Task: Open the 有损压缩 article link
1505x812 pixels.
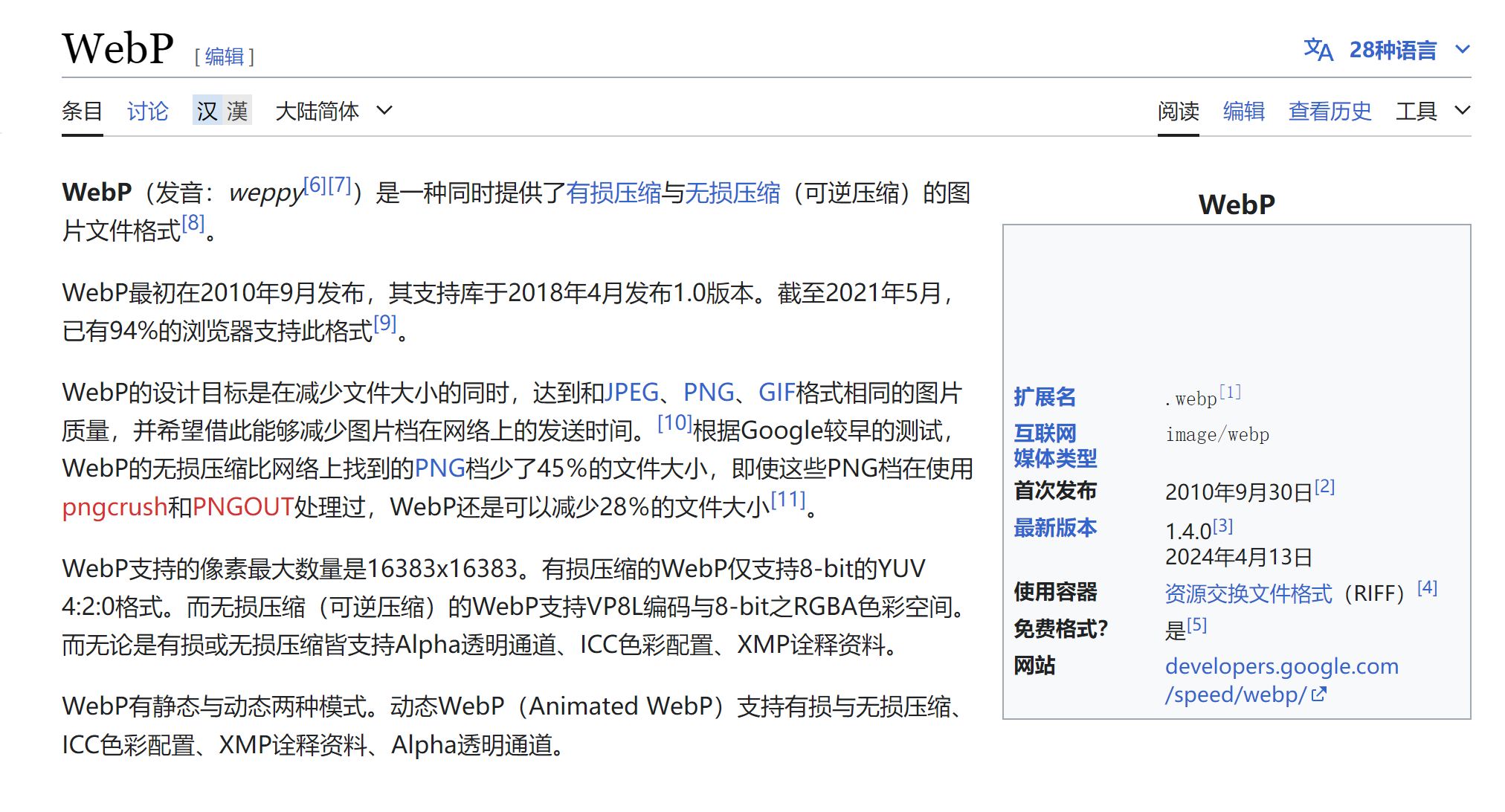Action: point(613,193)
